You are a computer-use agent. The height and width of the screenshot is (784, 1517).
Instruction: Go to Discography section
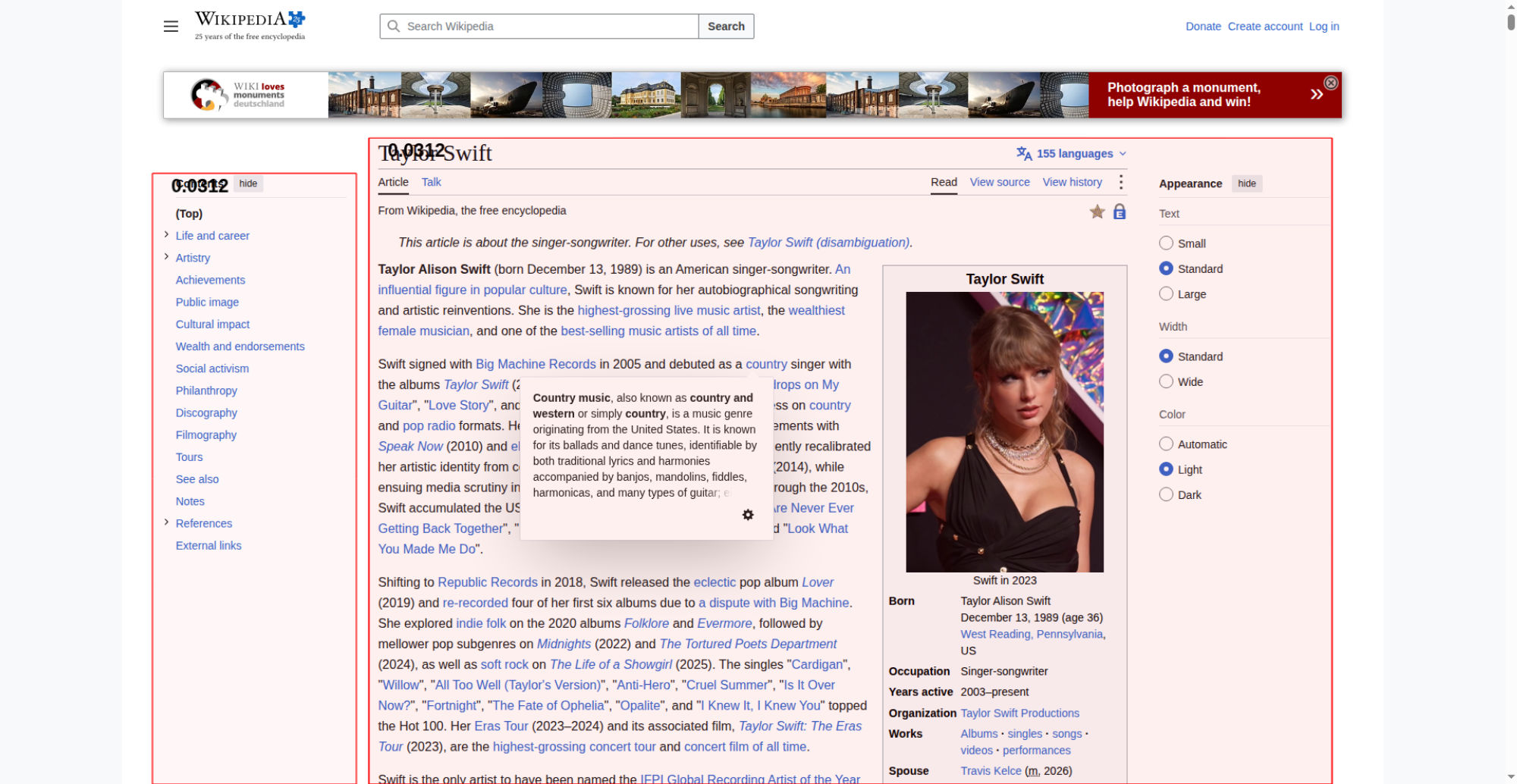[206, 412]
